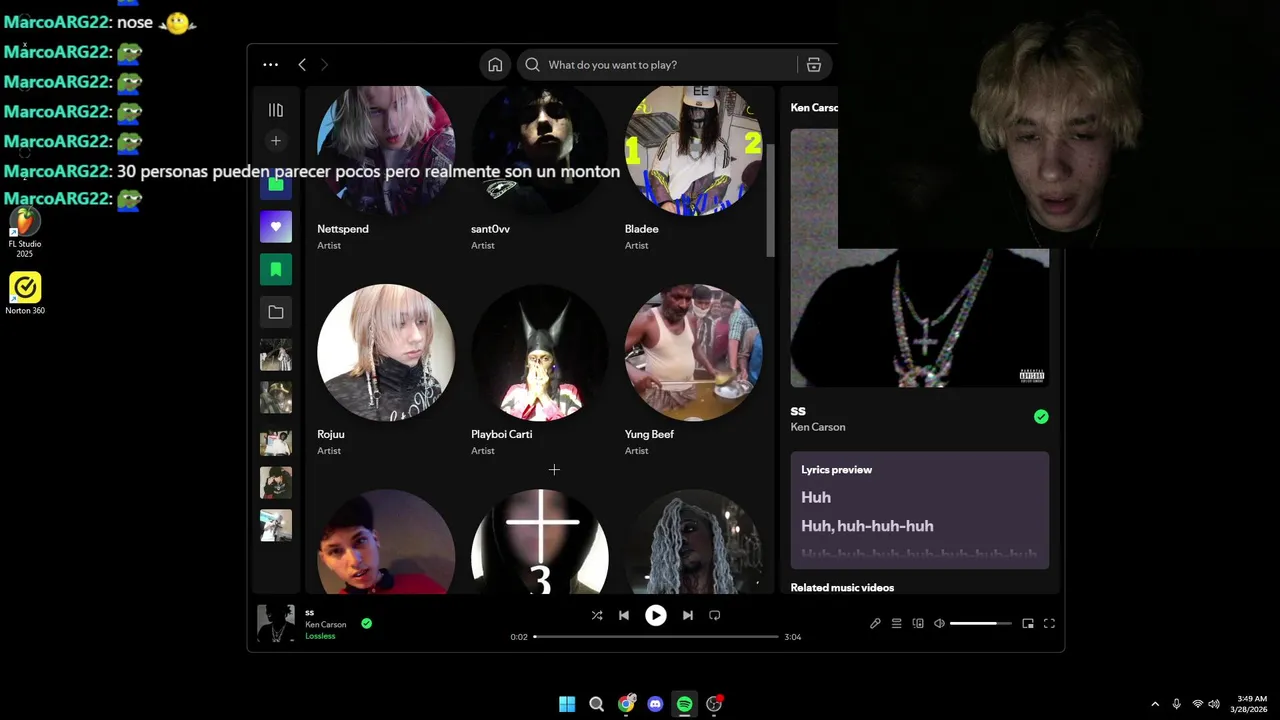Click 'Related music videos' heading
The image size is (1280, 720).
[x=842, y=588]
